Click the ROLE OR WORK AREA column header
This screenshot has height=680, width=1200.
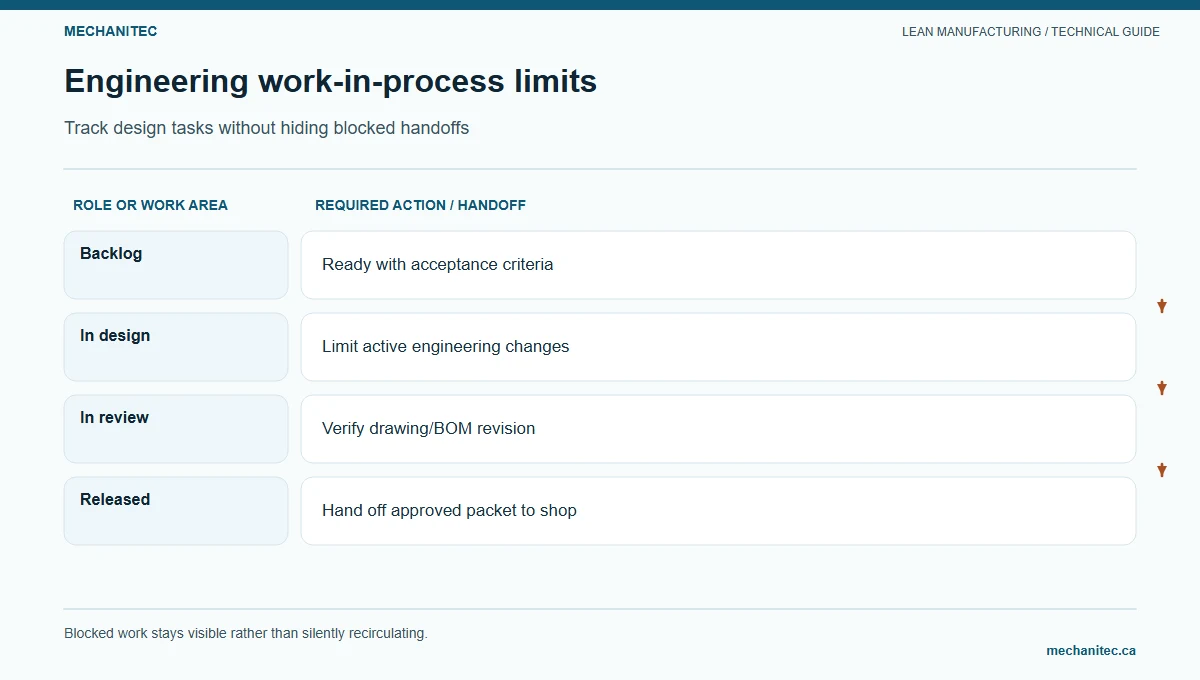(150, 205)
